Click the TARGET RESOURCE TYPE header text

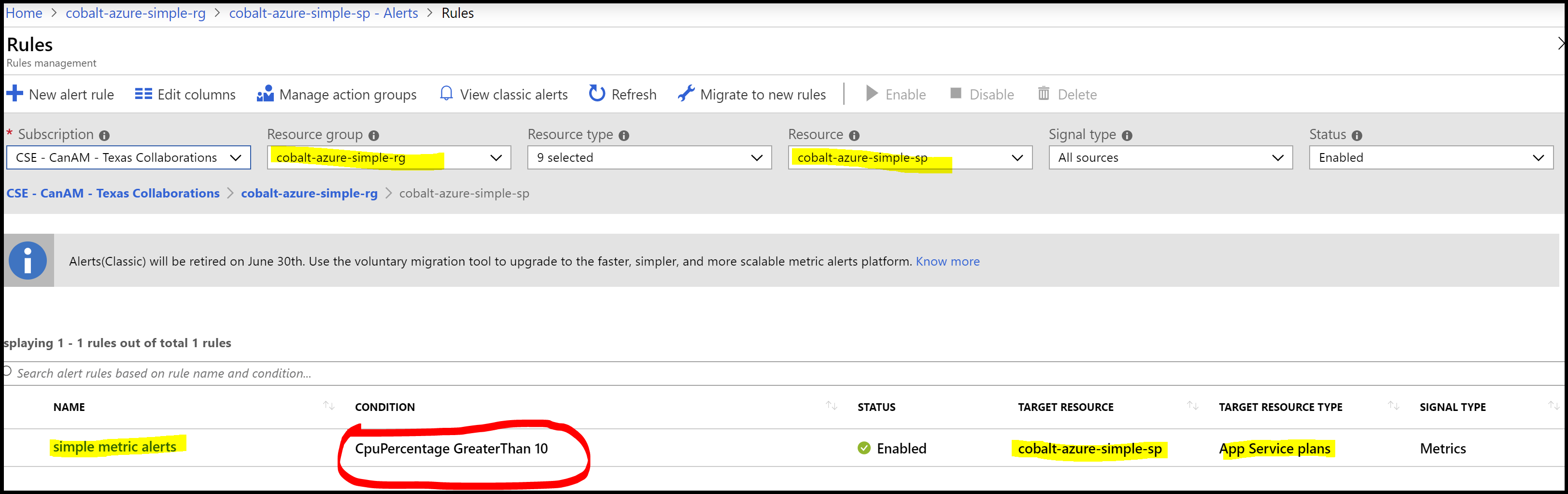coord(1280,407)
